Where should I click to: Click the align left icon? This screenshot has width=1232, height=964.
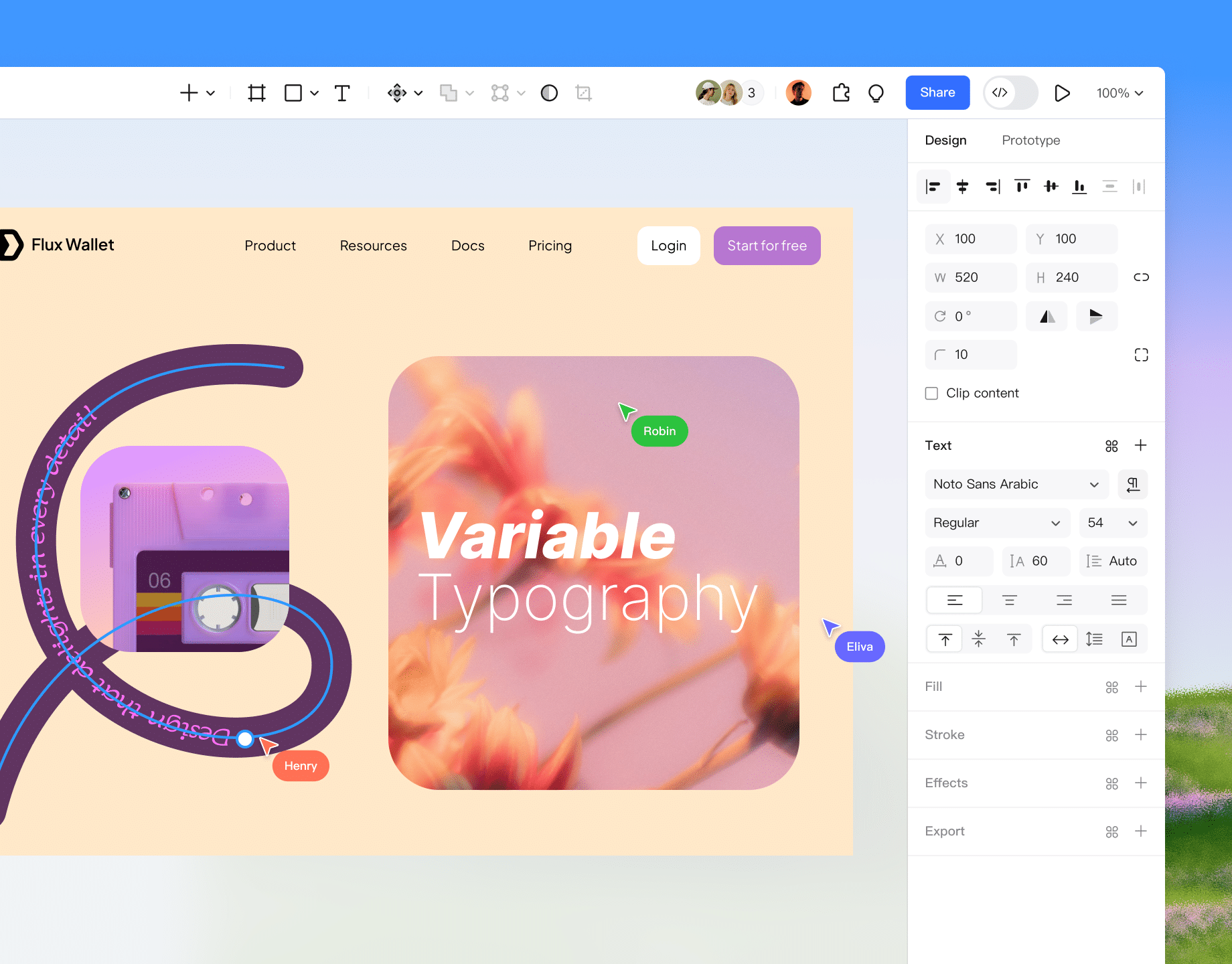933,187
